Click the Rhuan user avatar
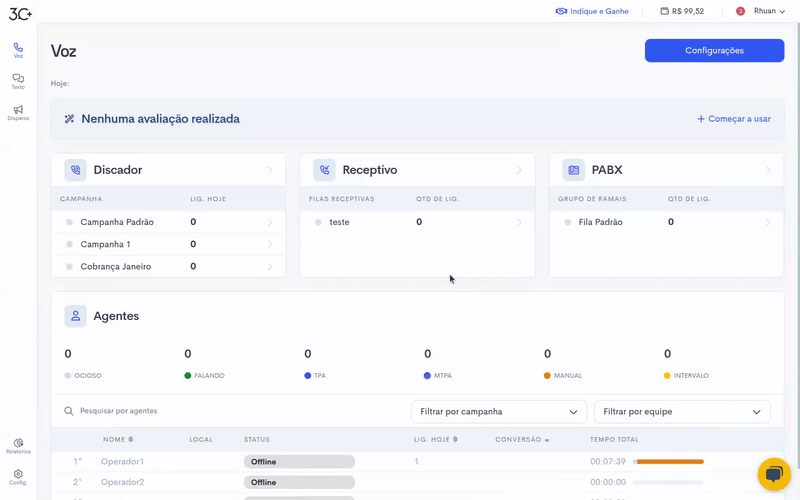Viewport: 800px width, 500px height. [740, 11]
